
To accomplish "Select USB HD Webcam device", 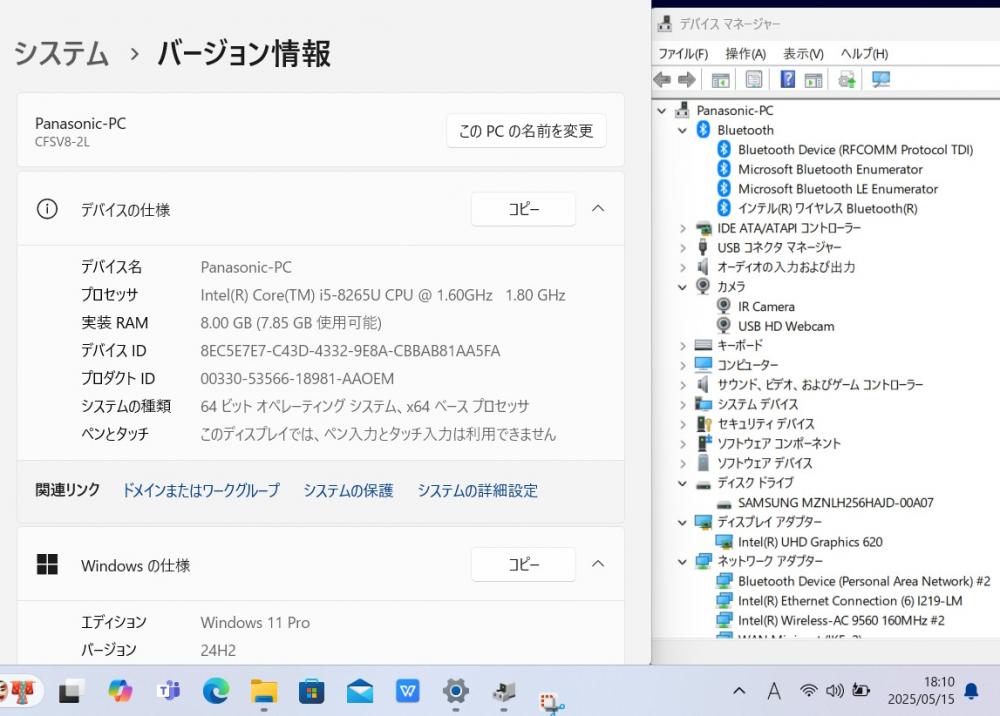I will pyautogui.click(x=786, y=326).
